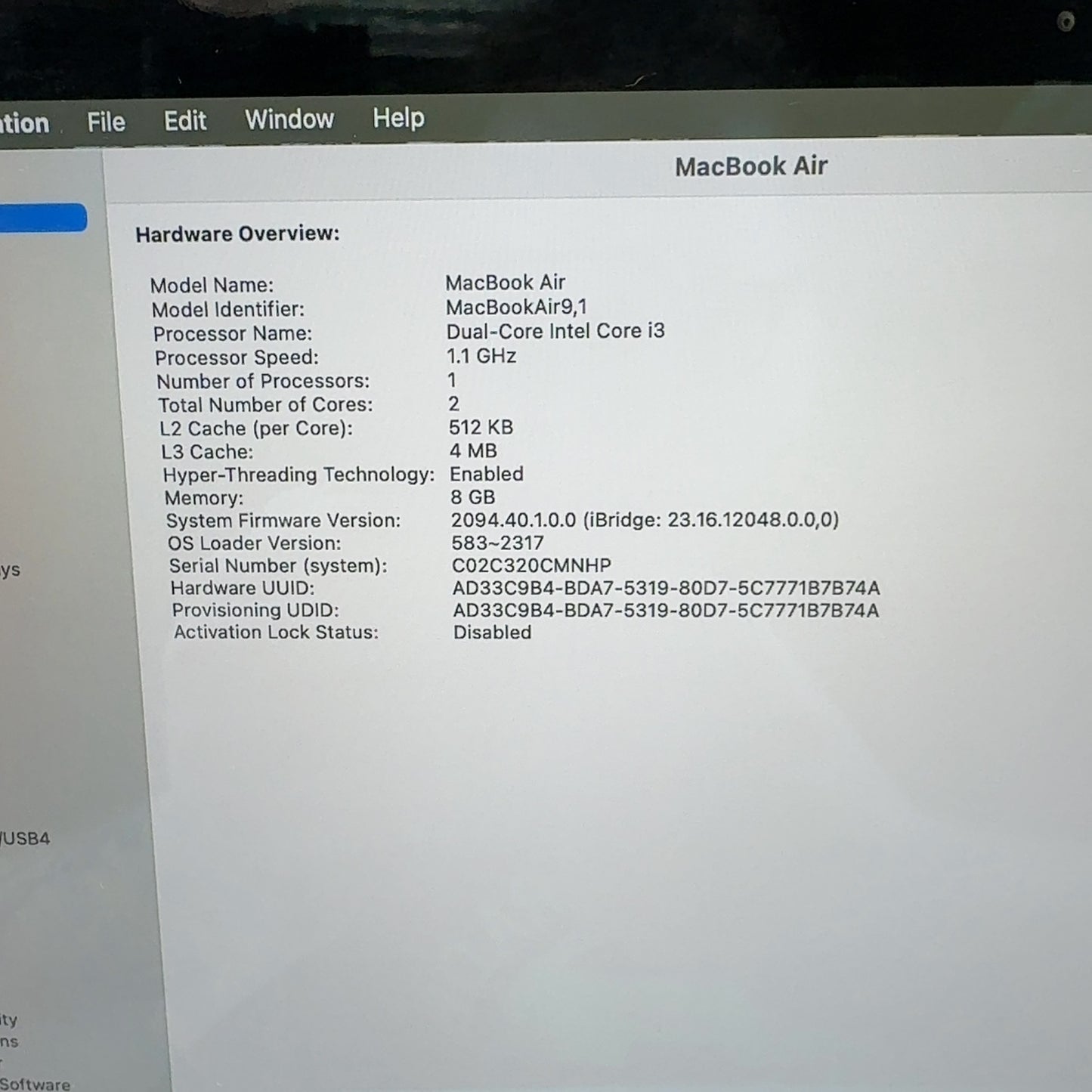Screen dimensions: 1092x1092
Task: Select the Number of Processors value 1
Action: (x=452, y=379)
